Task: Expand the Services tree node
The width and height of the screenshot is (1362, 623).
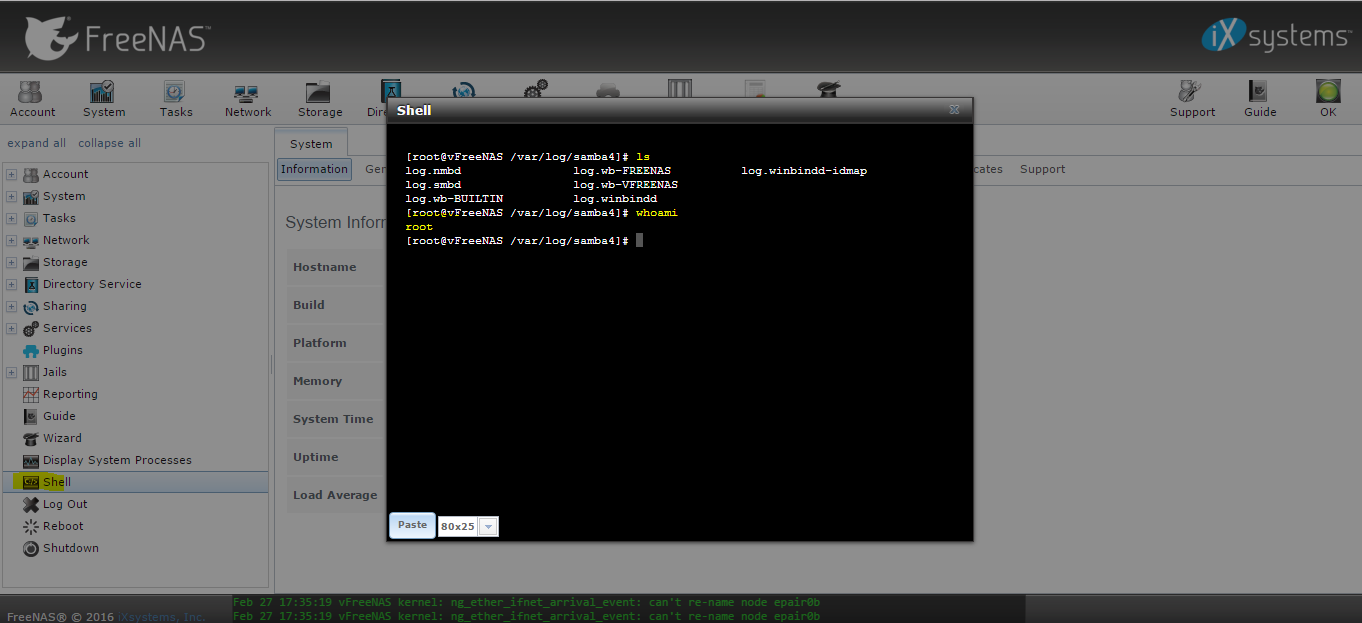Action: pyautogui.click(x=12, y=328)
